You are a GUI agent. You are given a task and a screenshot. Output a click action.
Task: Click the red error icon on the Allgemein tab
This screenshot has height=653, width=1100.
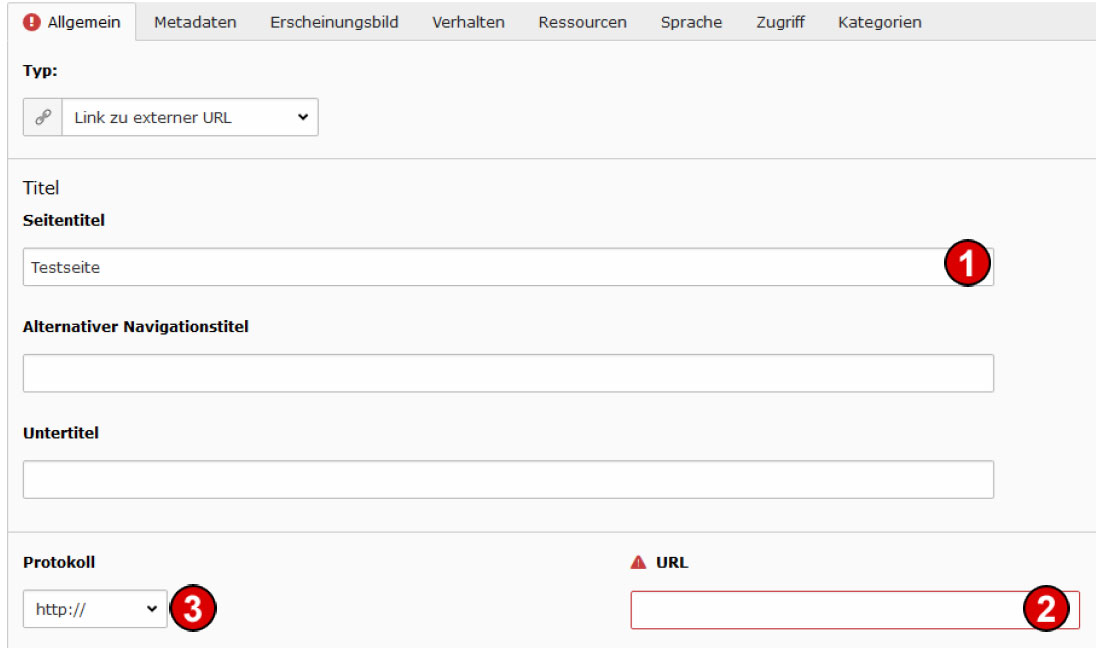(x=32, y=22)
